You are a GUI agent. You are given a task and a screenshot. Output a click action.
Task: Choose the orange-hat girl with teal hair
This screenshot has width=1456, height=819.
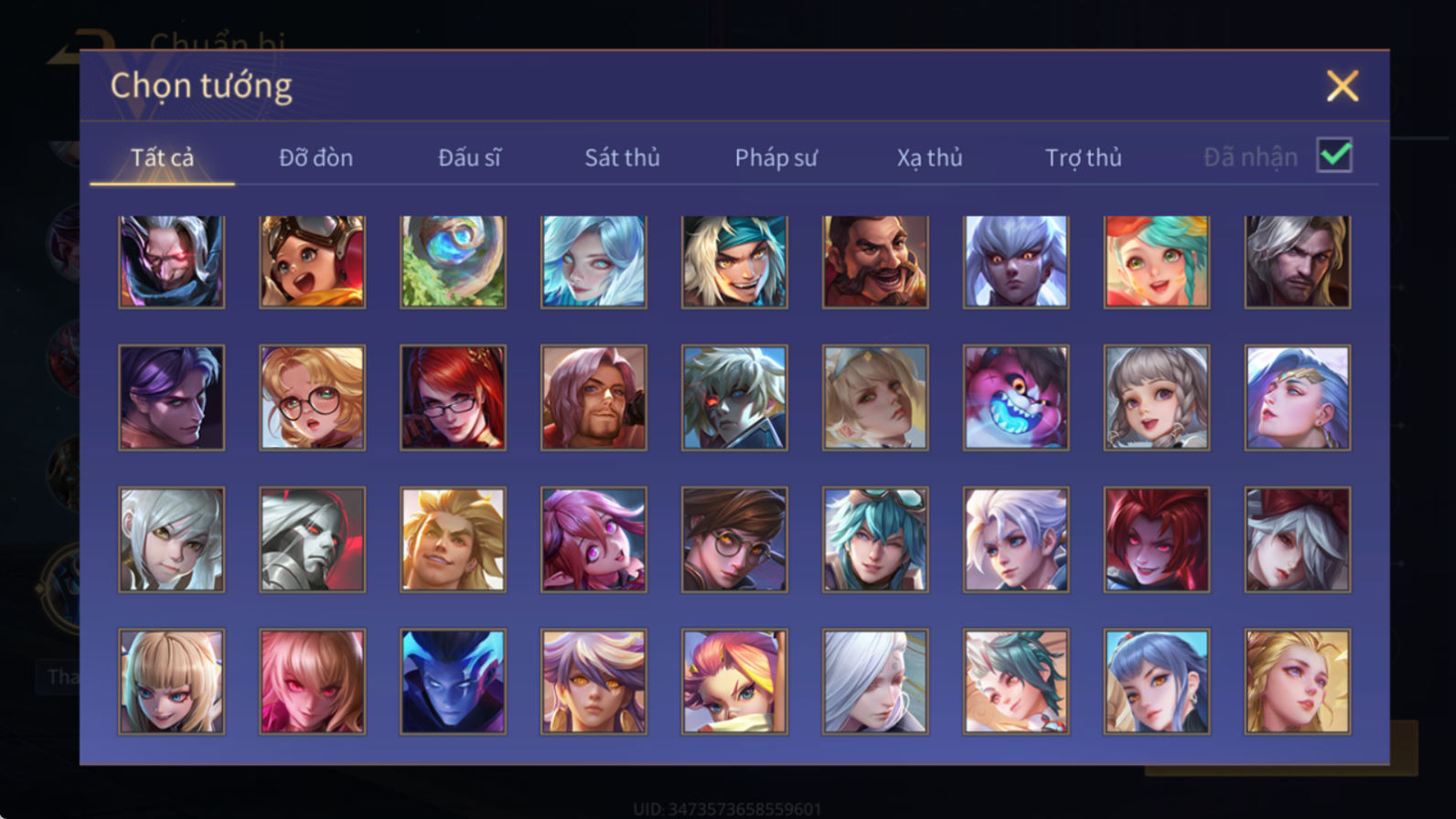[x=1156, y=261]
